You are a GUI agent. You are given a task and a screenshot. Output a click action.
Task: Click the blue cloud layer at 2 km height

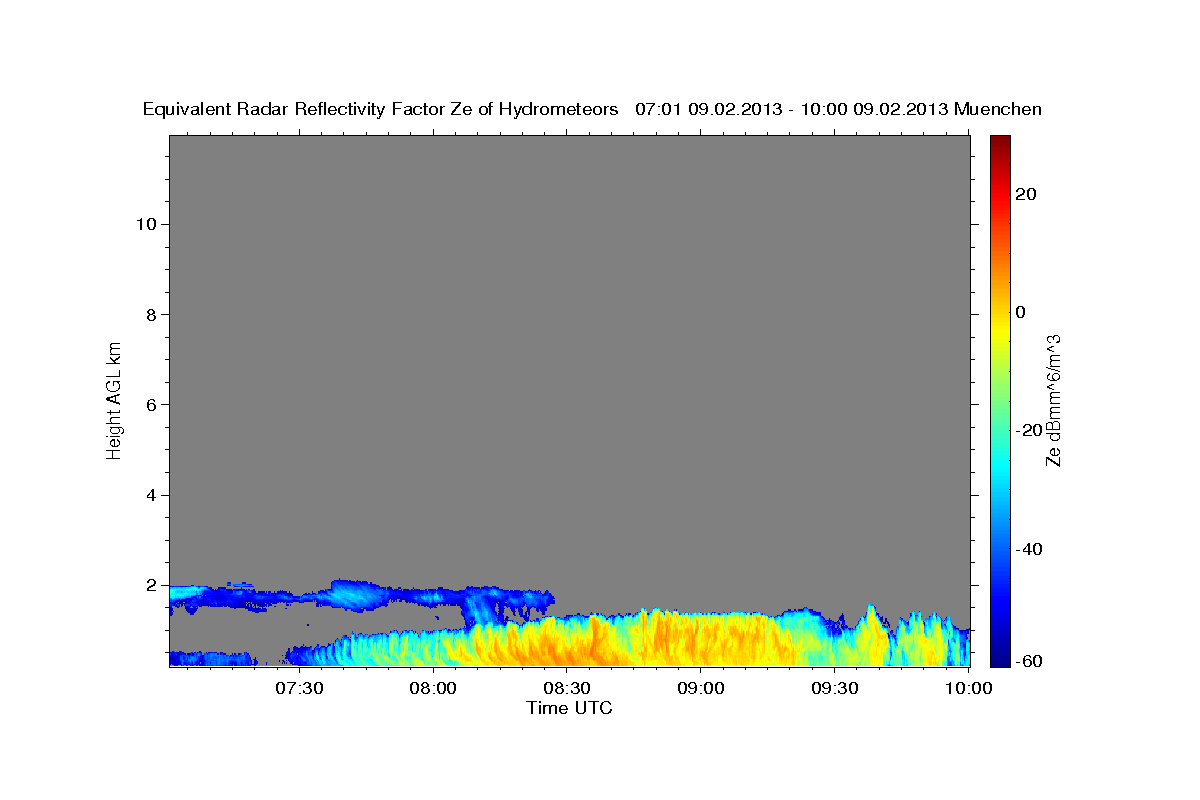360,595
